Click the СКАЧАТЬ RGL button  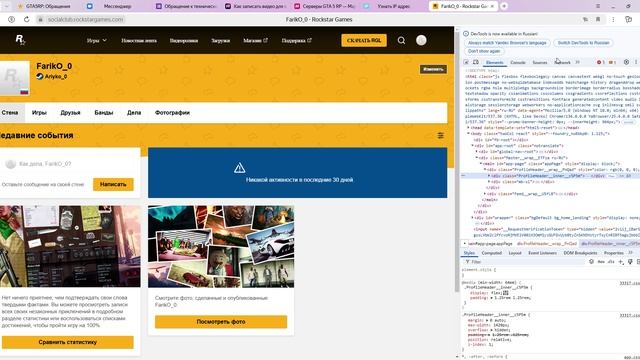coord(364,40)
